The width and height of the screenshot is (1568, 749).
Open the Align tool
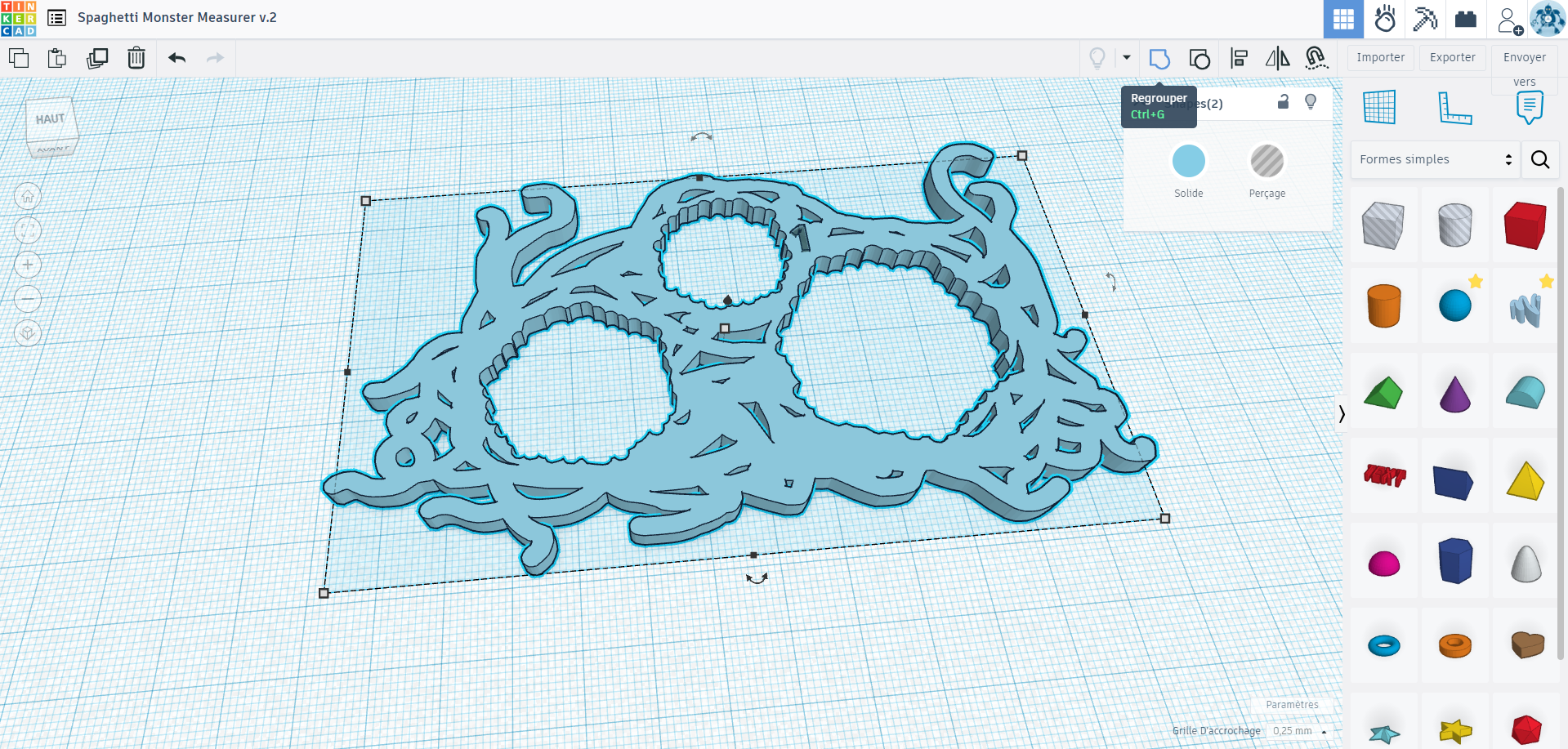(1239, 59)
